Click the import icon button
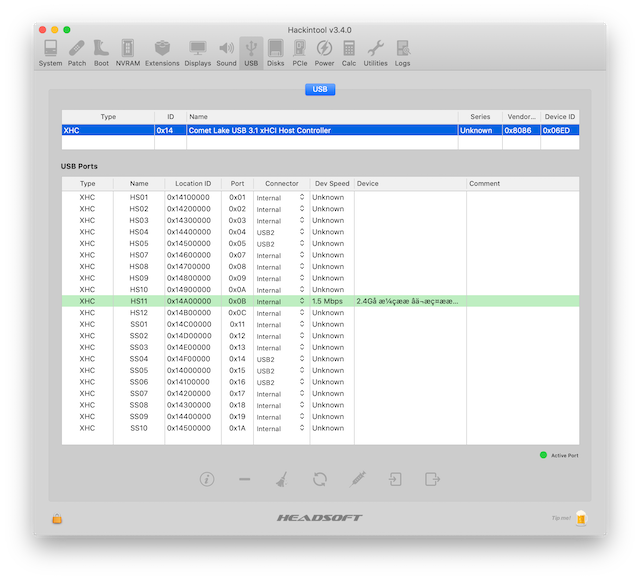This screenshot has height=580, width=640. pos(395,479)
